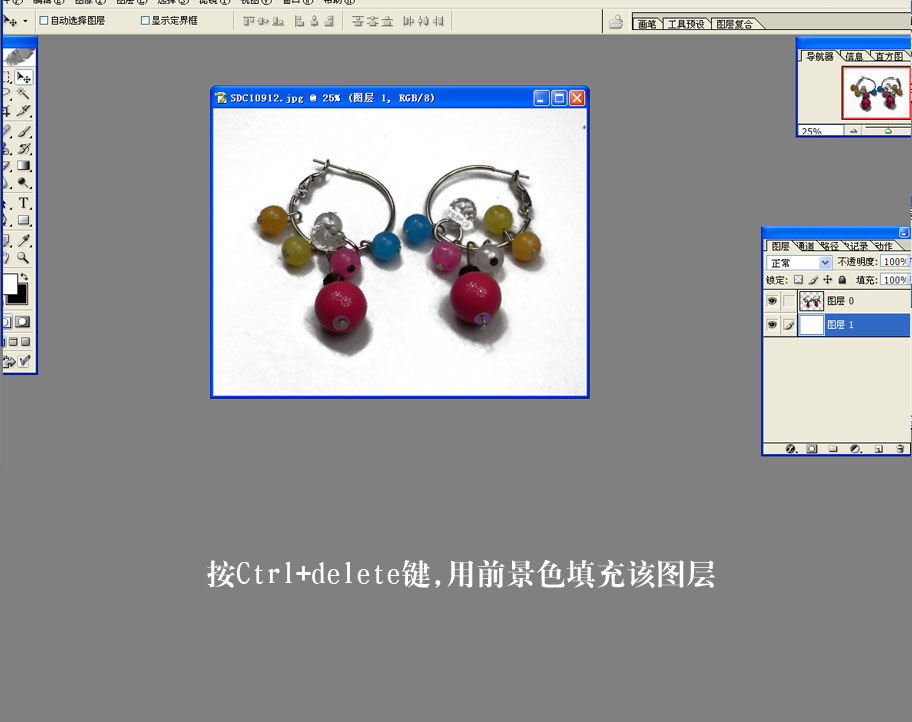912x722 pixels.
Task: Distribute right edges in options bar
Action: tap(438, 22)
